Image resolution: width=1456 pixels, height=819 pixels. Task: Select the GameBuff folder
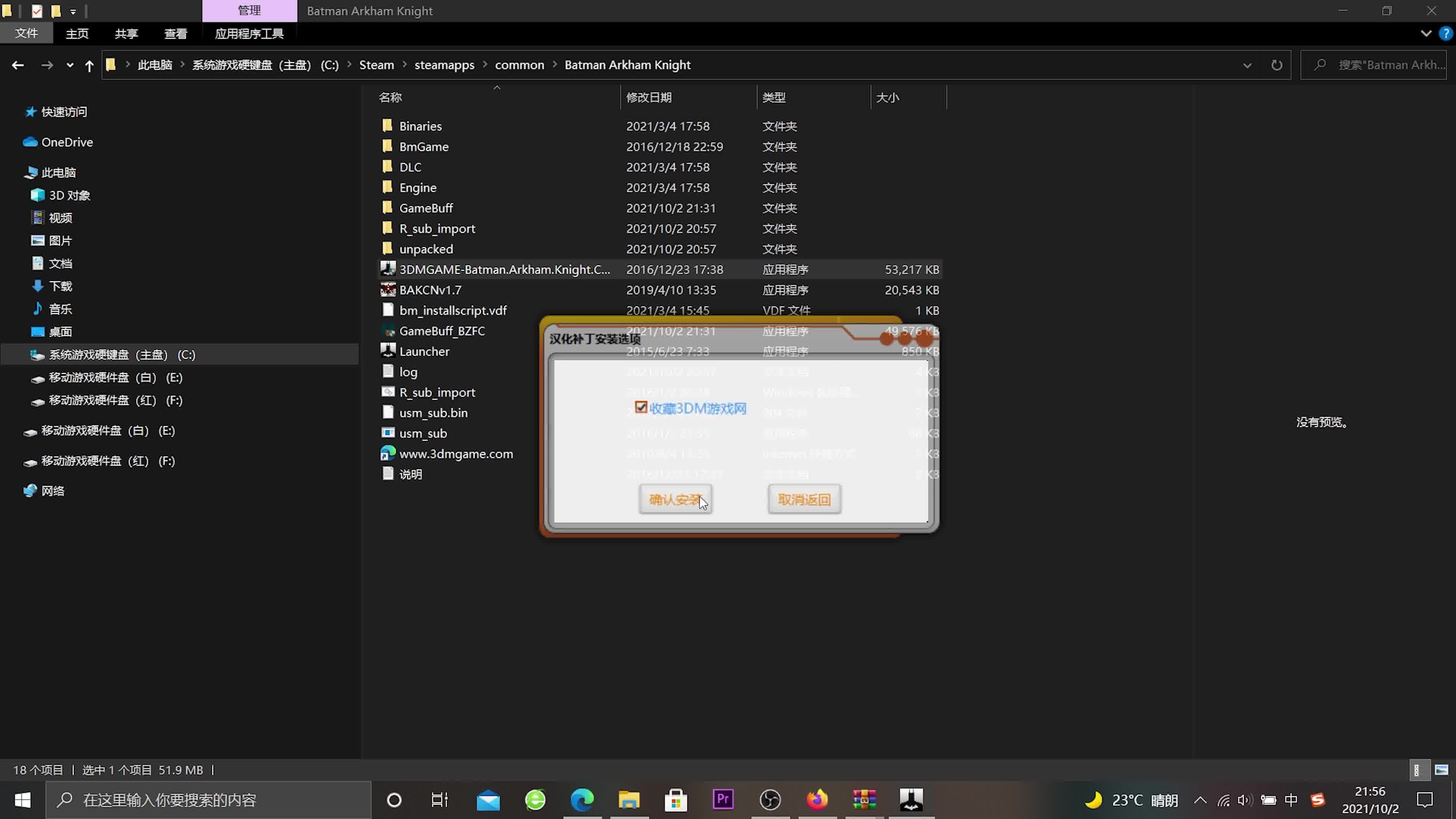click(425, 208)
